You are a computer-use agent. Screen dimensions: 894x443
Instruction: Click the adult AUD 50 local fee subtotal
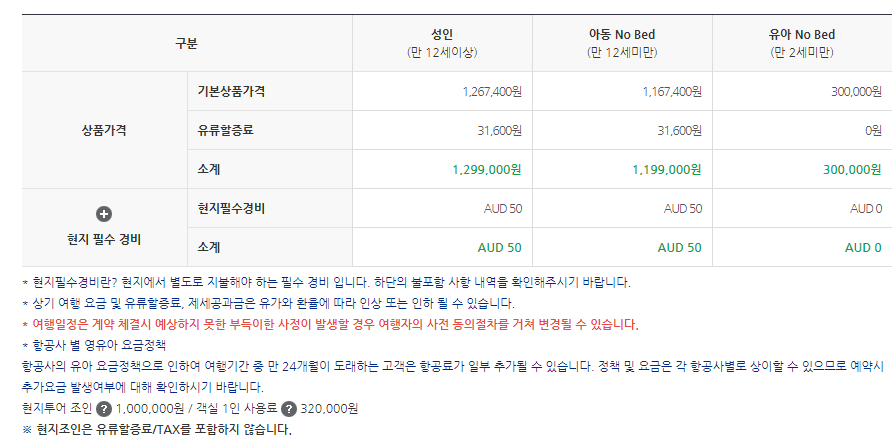pos(499,247)
